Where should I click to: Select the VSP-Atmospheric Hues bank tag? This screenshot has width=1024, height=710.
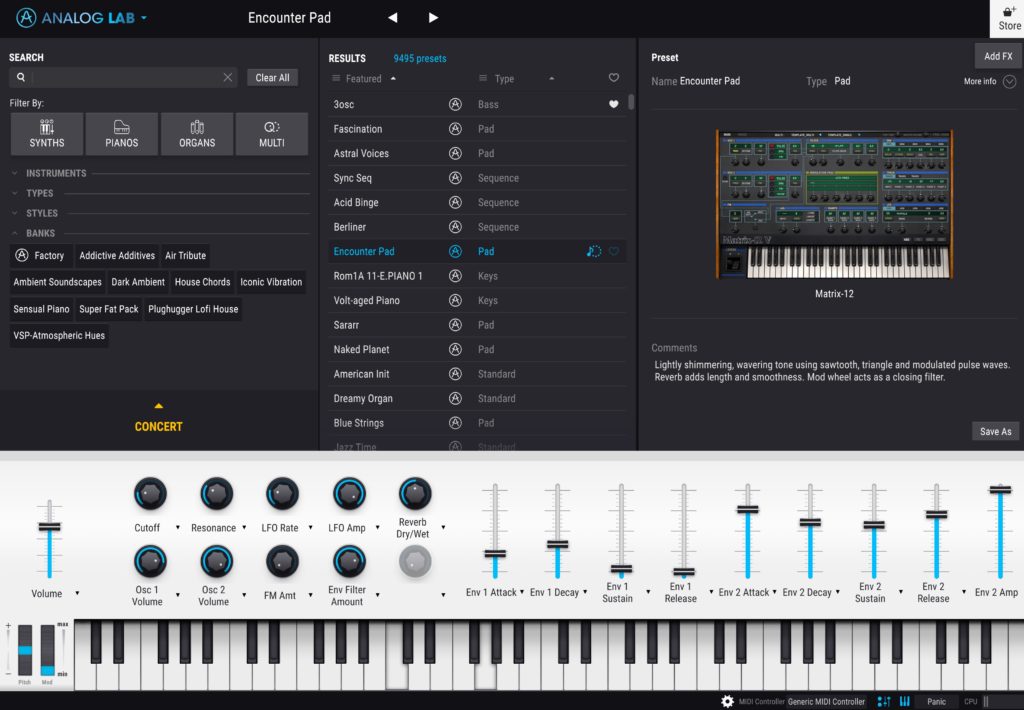[59, 336]
